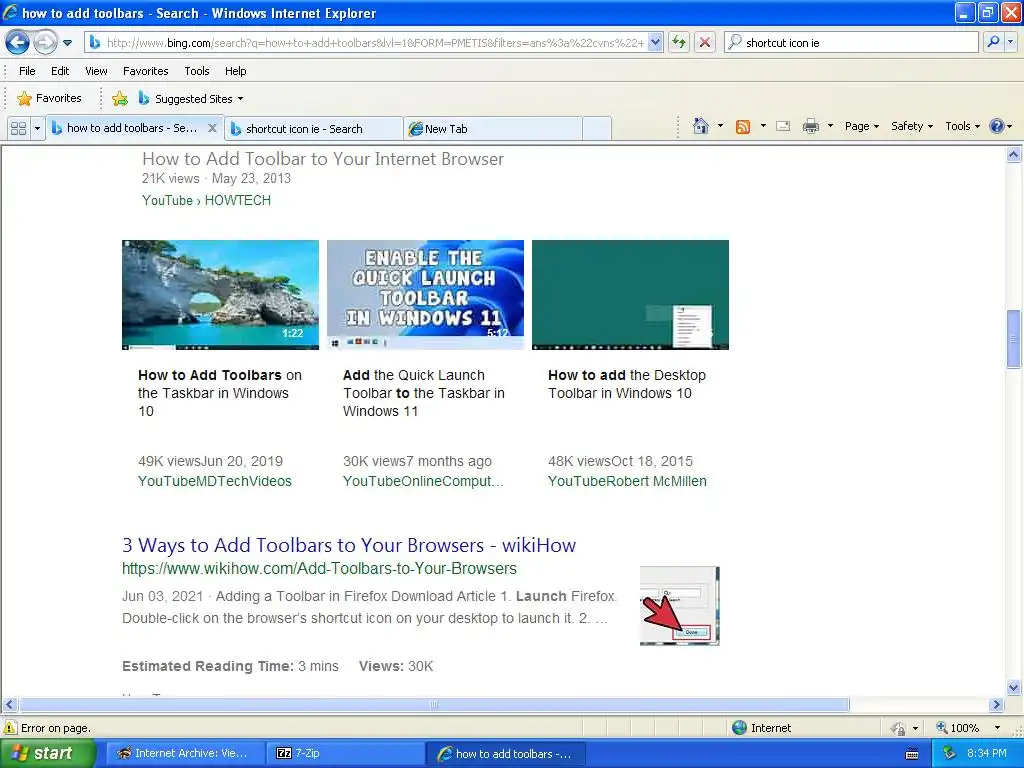The image size is (1024, 768).
Task: Open 'Add the Quick Launch Toolbar' video link
Action: (423, 393)
